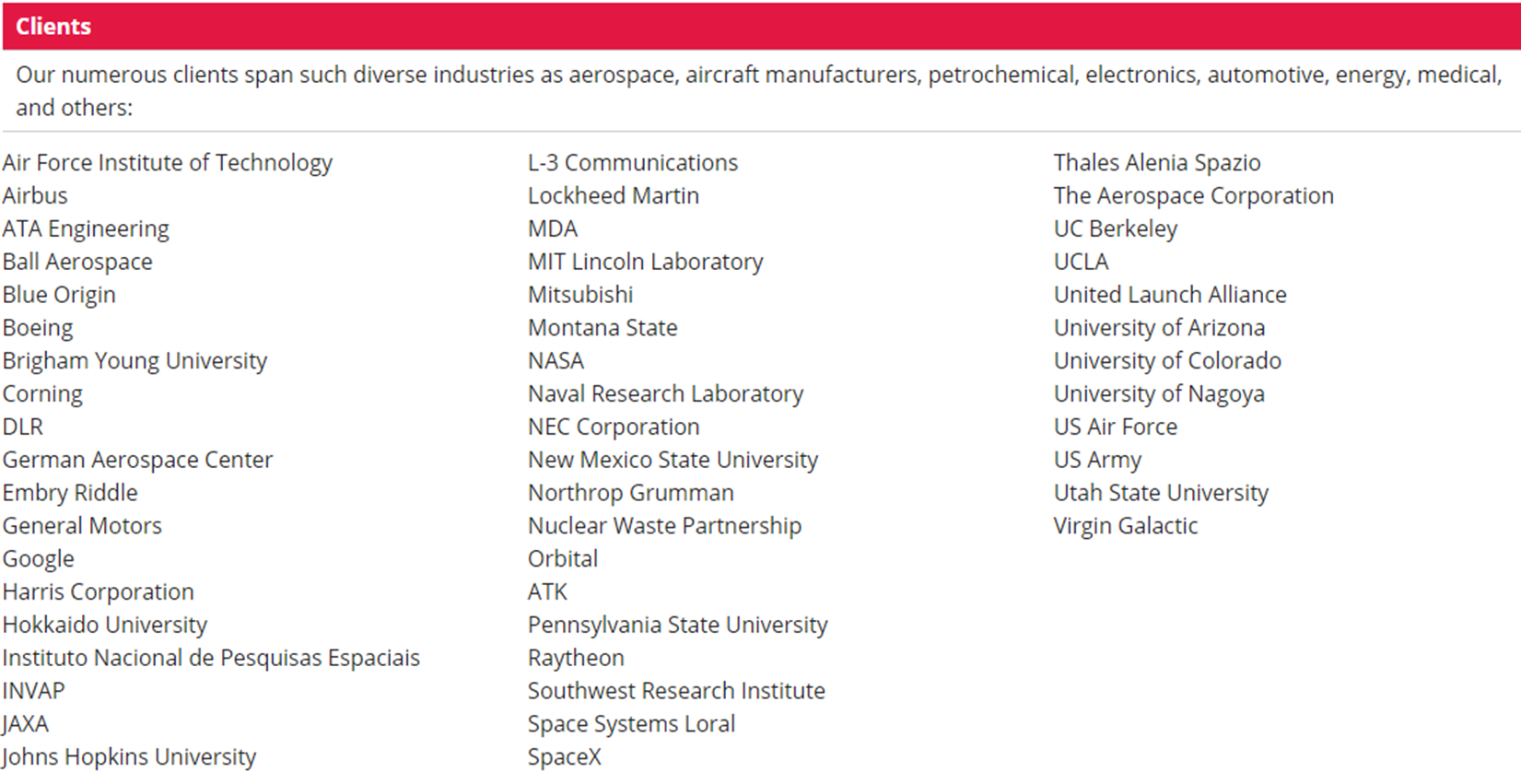The width and height of the screenshot is (1521, 784).
Task: Select Blue Origin in the client list
Action: tap(59, 295)
